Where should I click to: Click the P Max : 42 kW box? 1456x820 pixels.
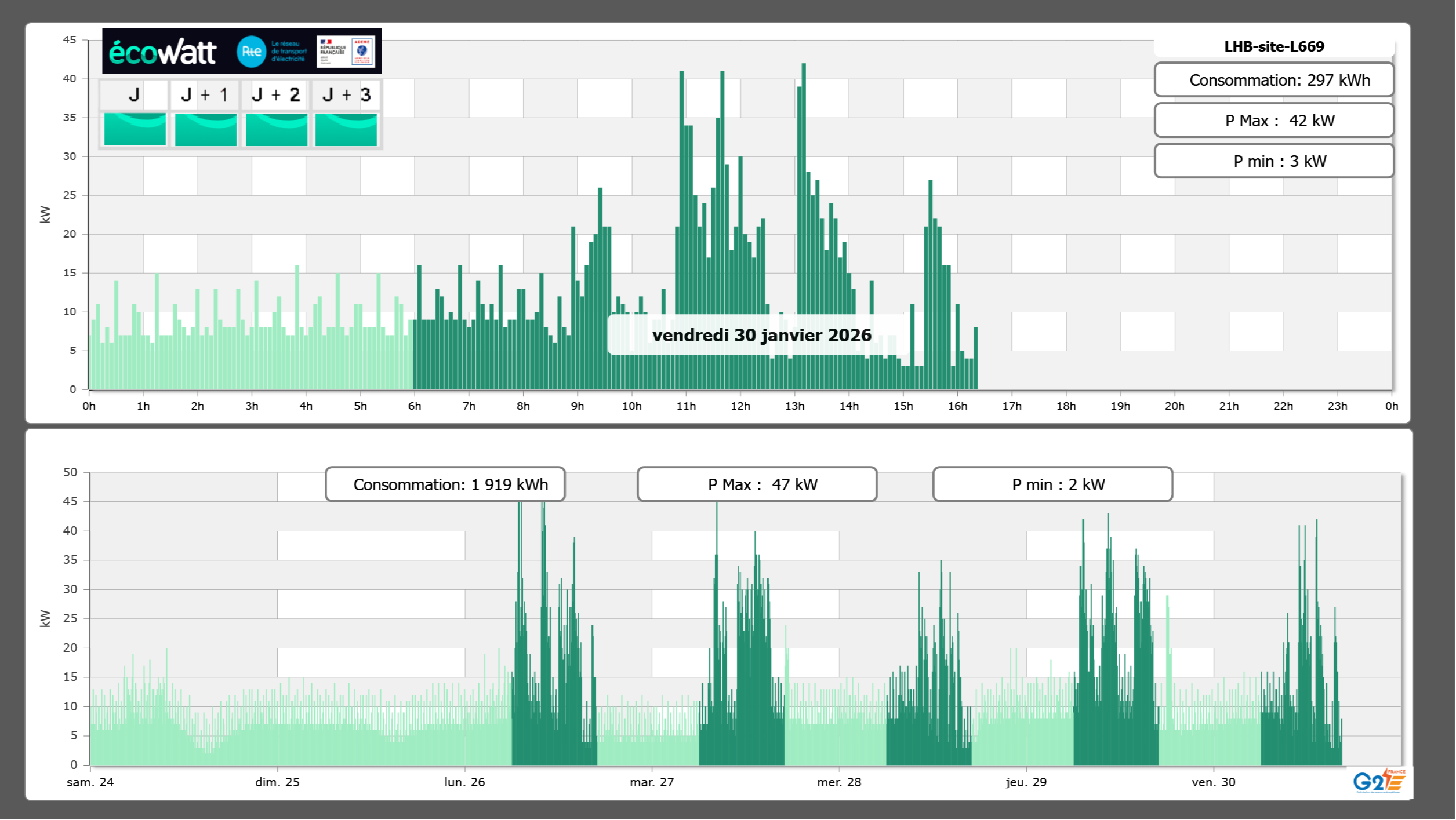pos(1273,121)
